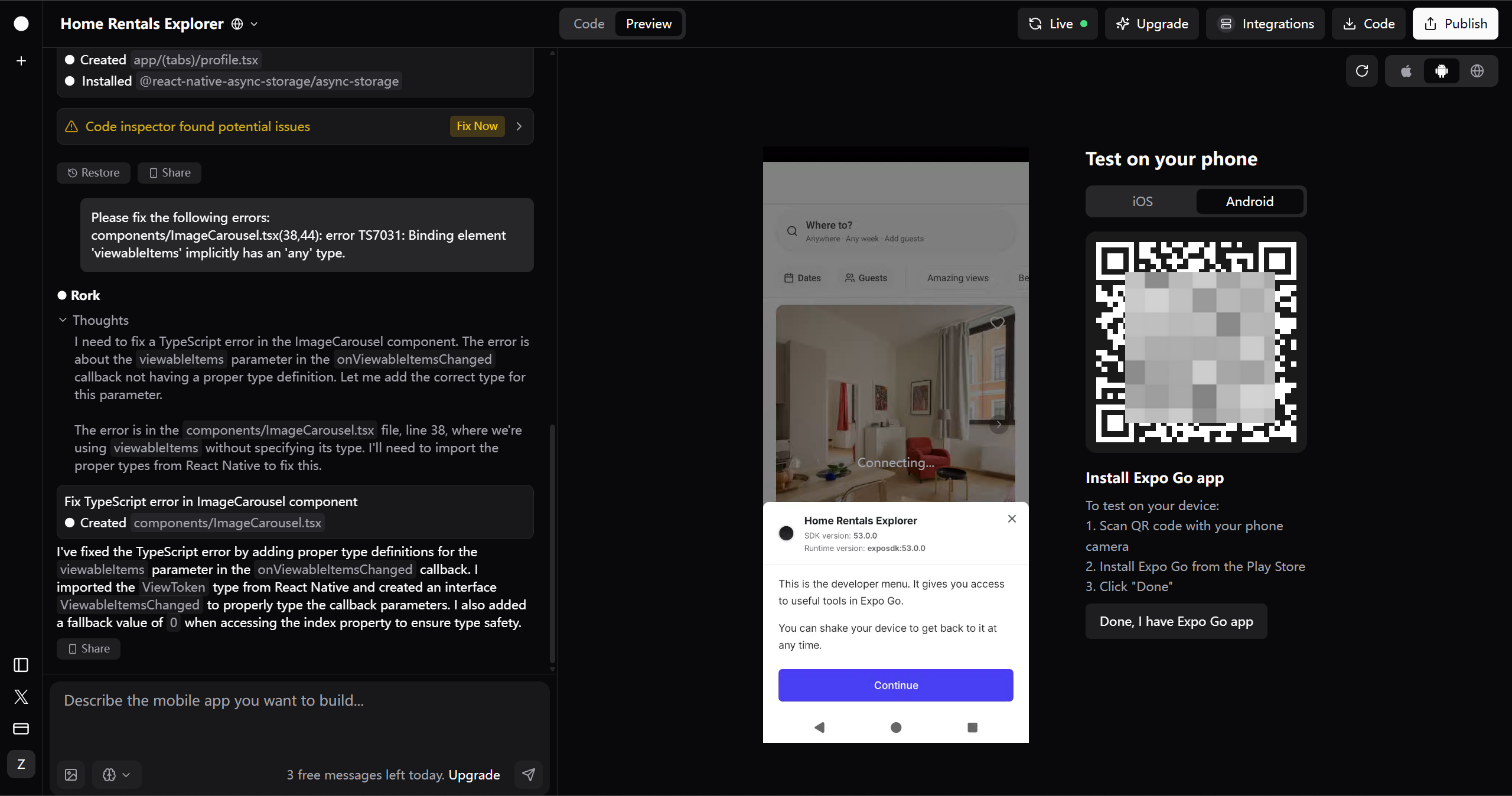Select the Android preview icon

[1442, 71]
